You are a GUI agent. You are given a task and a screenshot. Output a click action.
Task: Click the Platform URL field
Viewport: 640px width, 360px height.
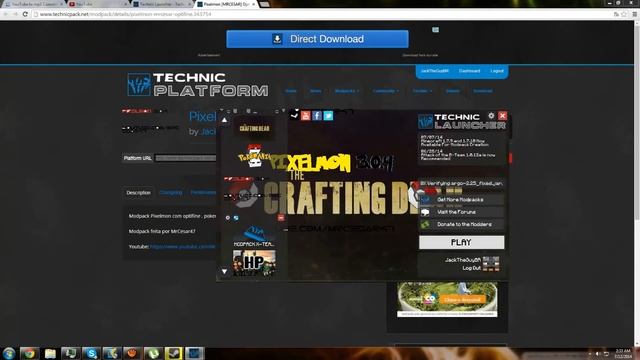[186, 158]
